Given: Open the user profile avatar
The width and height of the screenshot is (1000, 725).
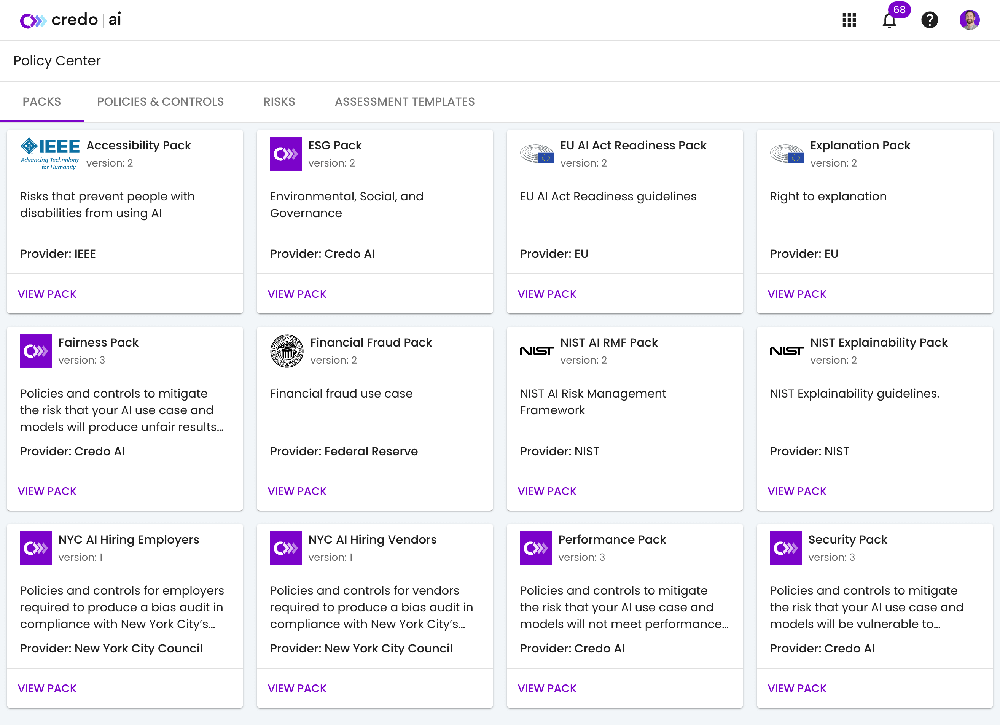Looking at the screenshot, I should [969, 20].
